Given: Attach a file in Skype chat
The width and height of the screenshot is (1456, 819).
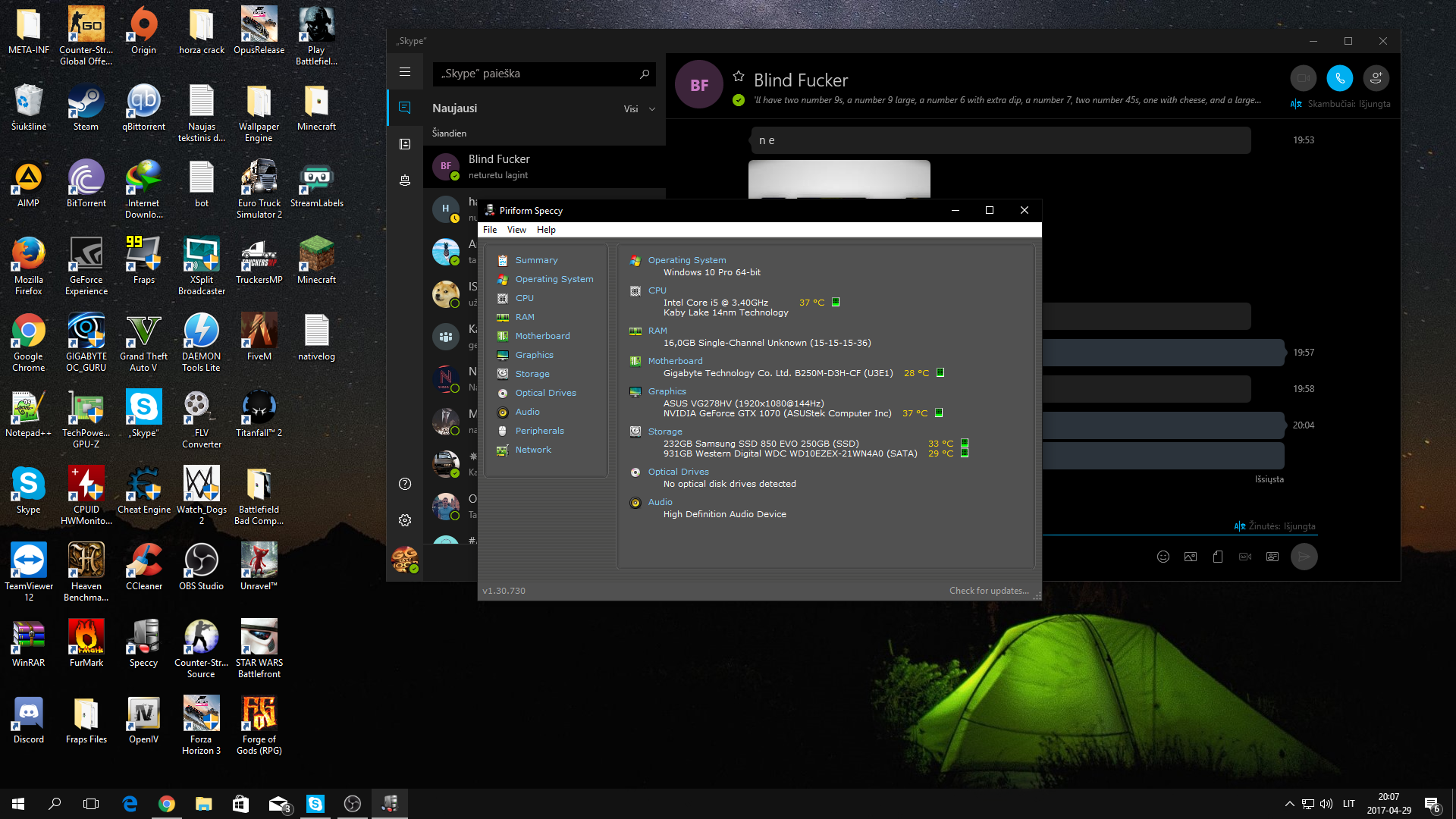Looking at the screenshot, I should [1218, 557].
